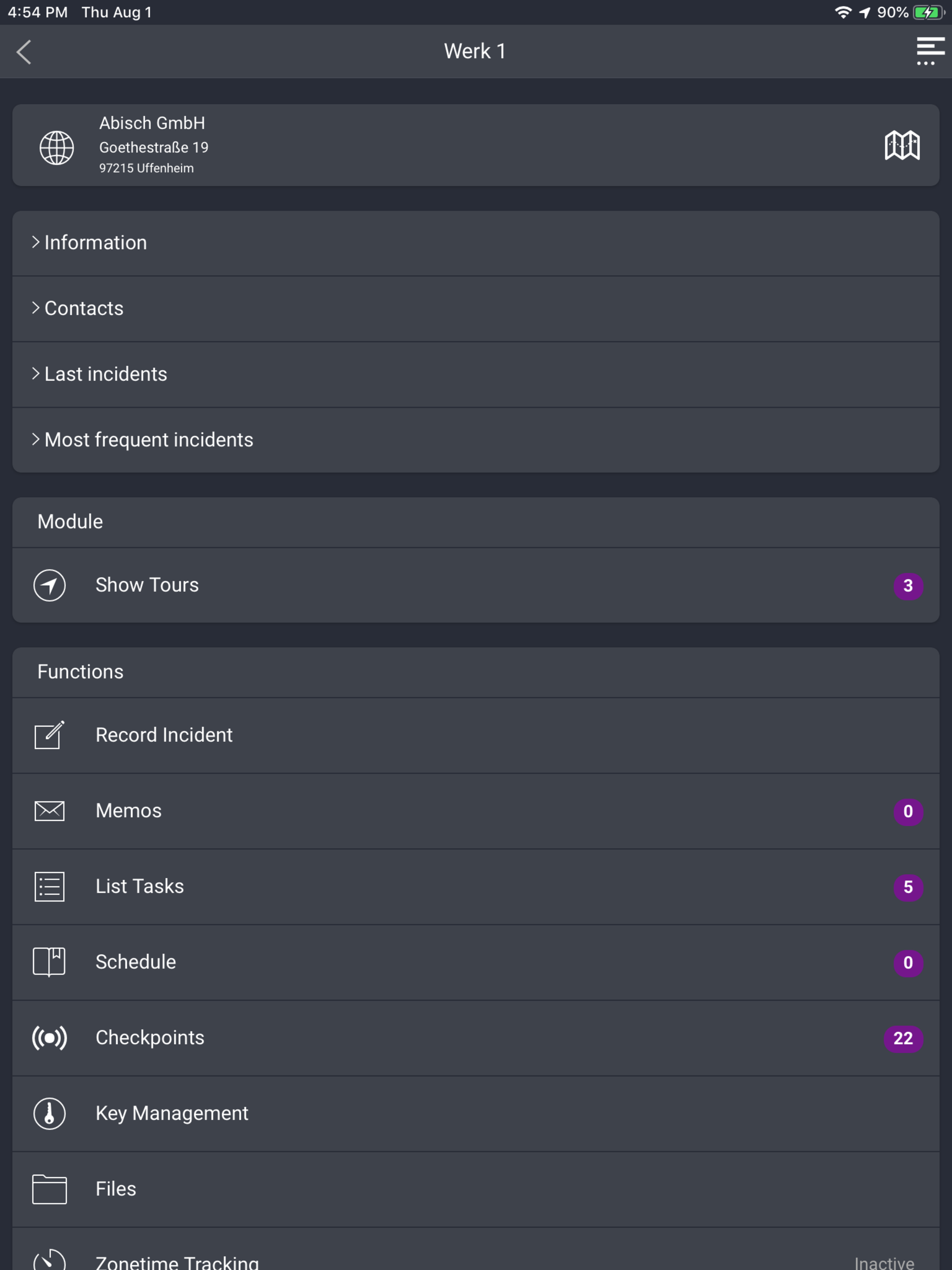Image resolution: width=952 pixels, height=1270 pixels.
Task: Open Show Tours module
Action: point(476,585)
